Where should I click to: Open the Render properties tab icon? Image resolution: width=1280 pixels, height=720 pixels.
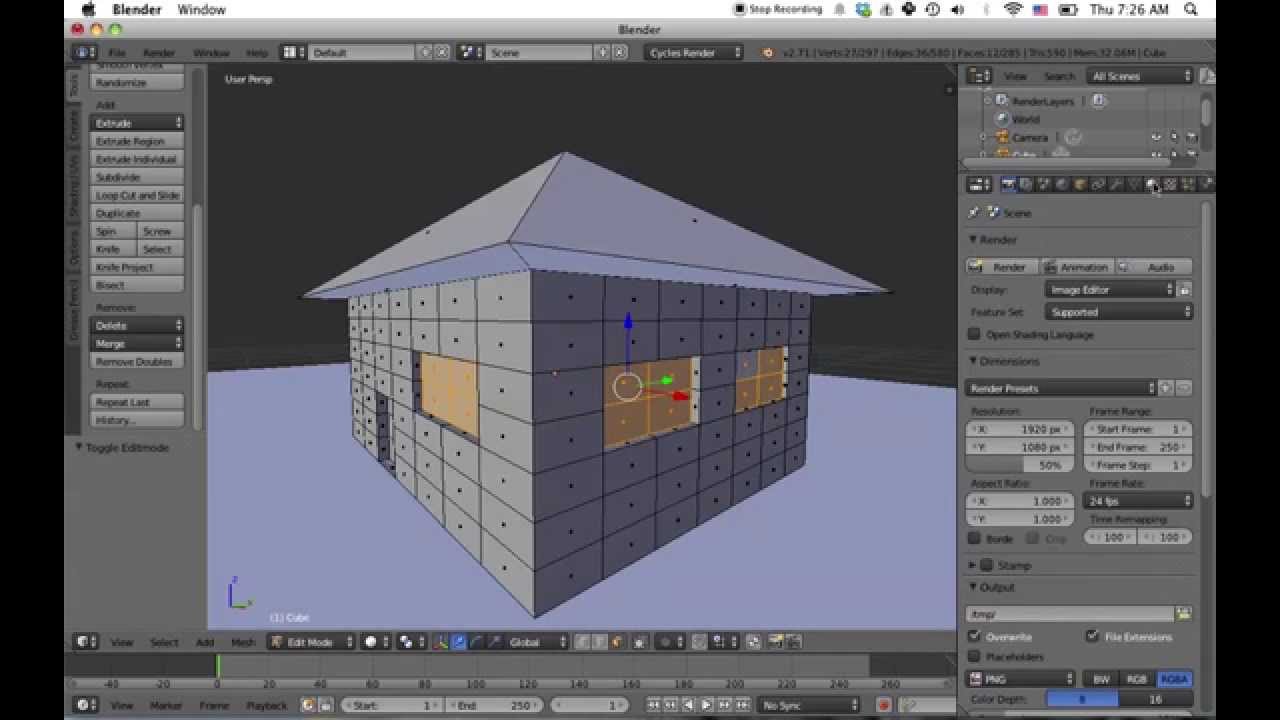point(1009,184)
